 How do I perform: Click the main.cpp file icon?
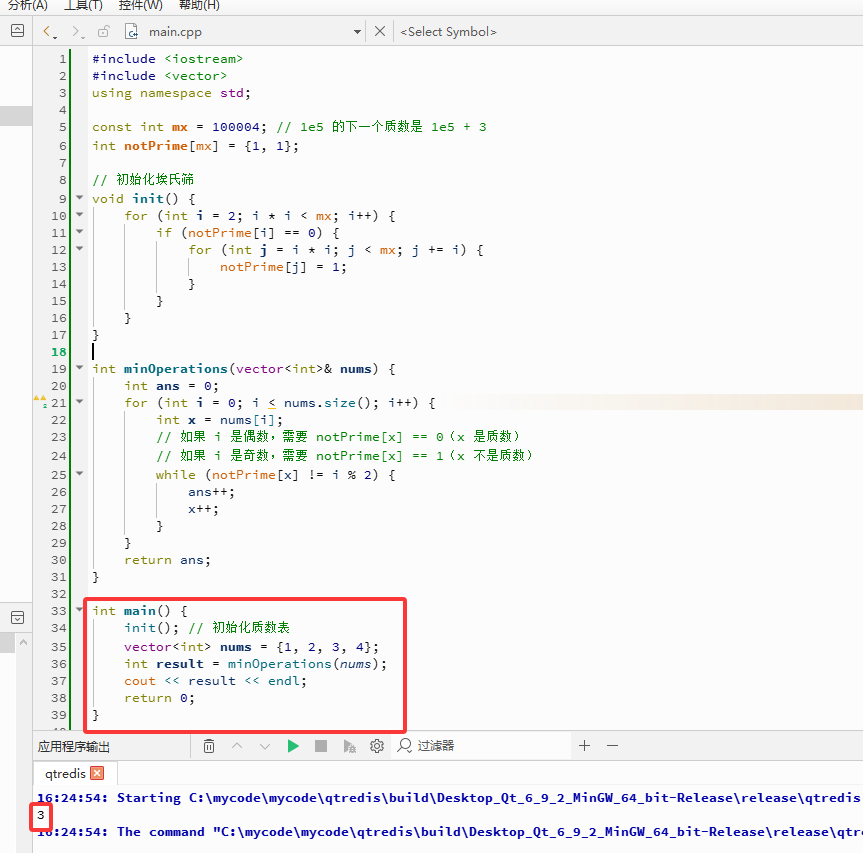coord(132,31)
